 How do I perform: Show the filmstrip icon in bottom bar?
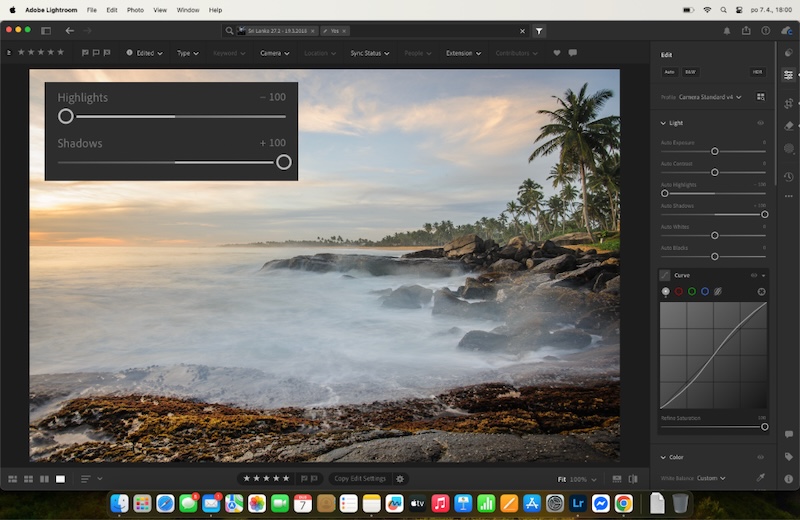point(617,479)
